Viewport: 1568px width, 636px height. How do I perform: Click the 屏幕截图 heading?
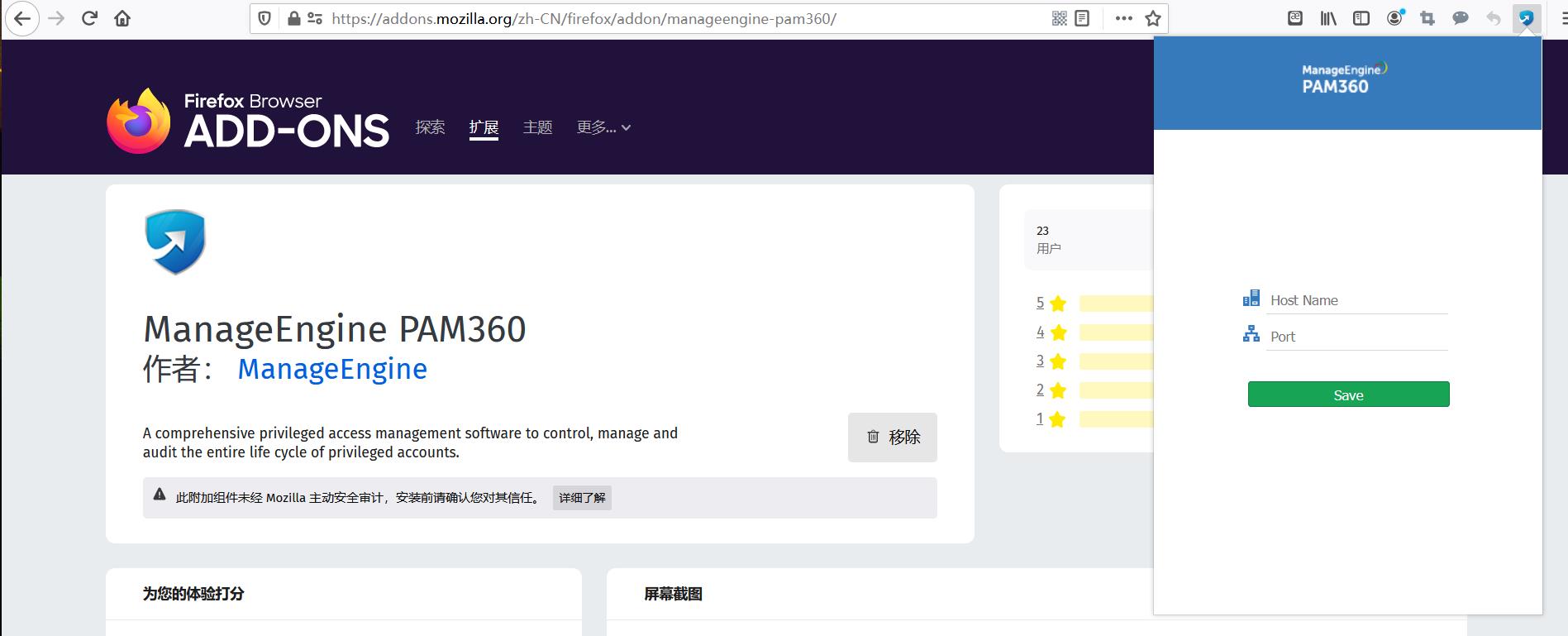click(674, 594)
